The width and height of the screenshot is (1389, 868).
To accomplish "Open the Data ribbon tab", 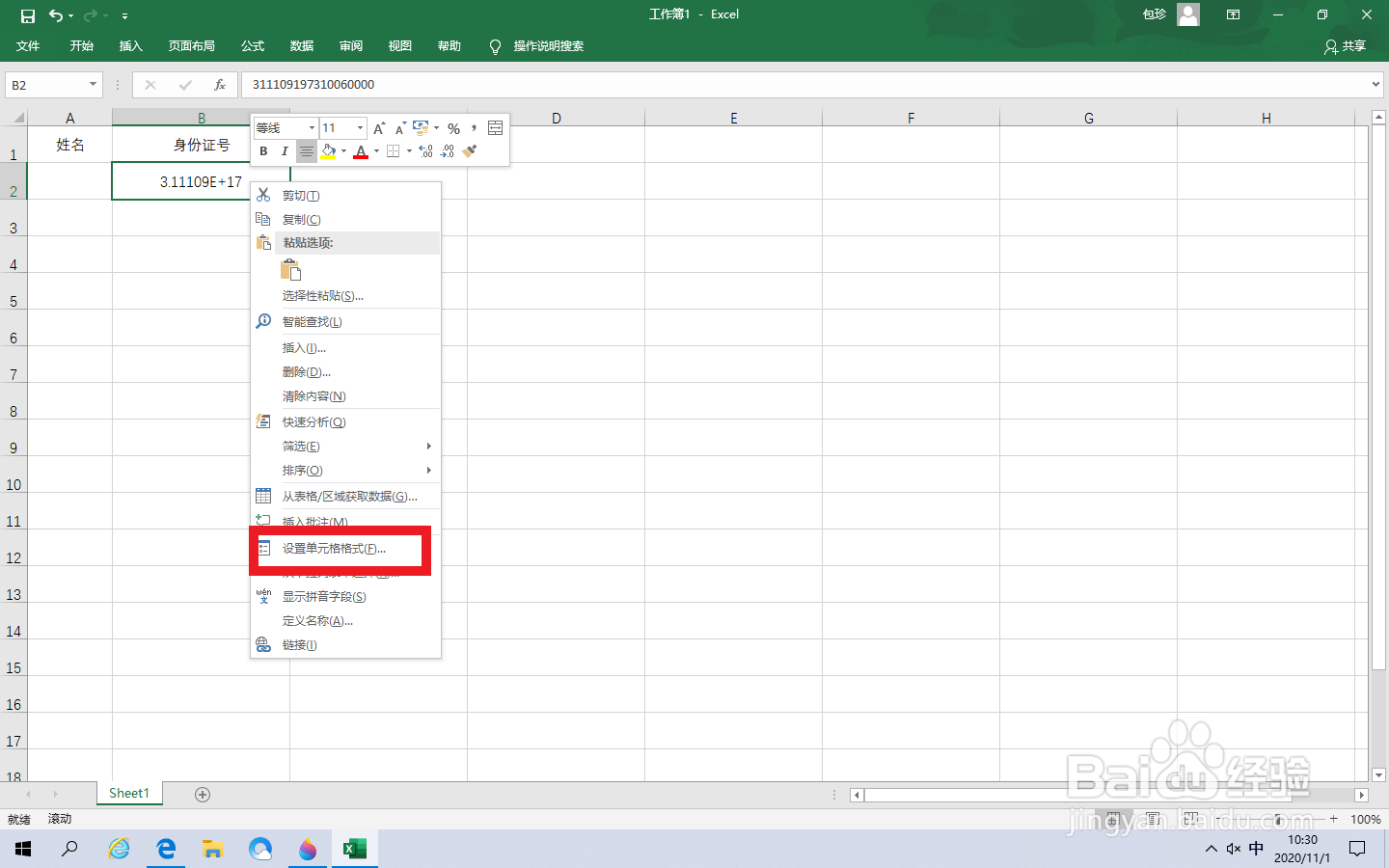I will tap(302, 45).
